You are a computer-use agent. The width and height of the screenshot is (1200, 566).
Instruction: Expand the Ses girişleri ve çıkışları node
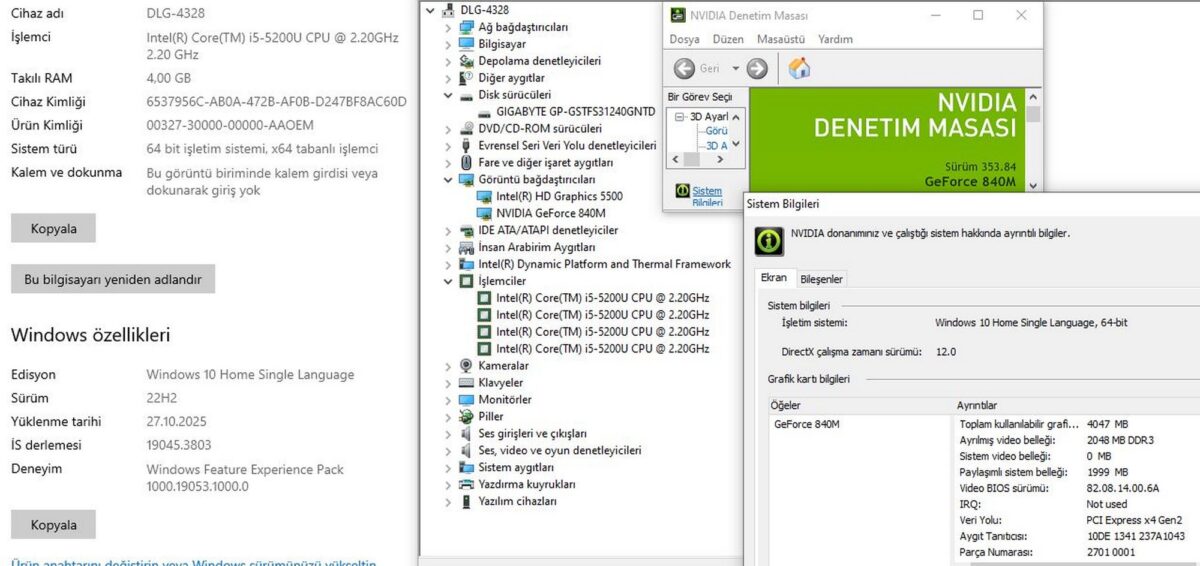[448, 434]
